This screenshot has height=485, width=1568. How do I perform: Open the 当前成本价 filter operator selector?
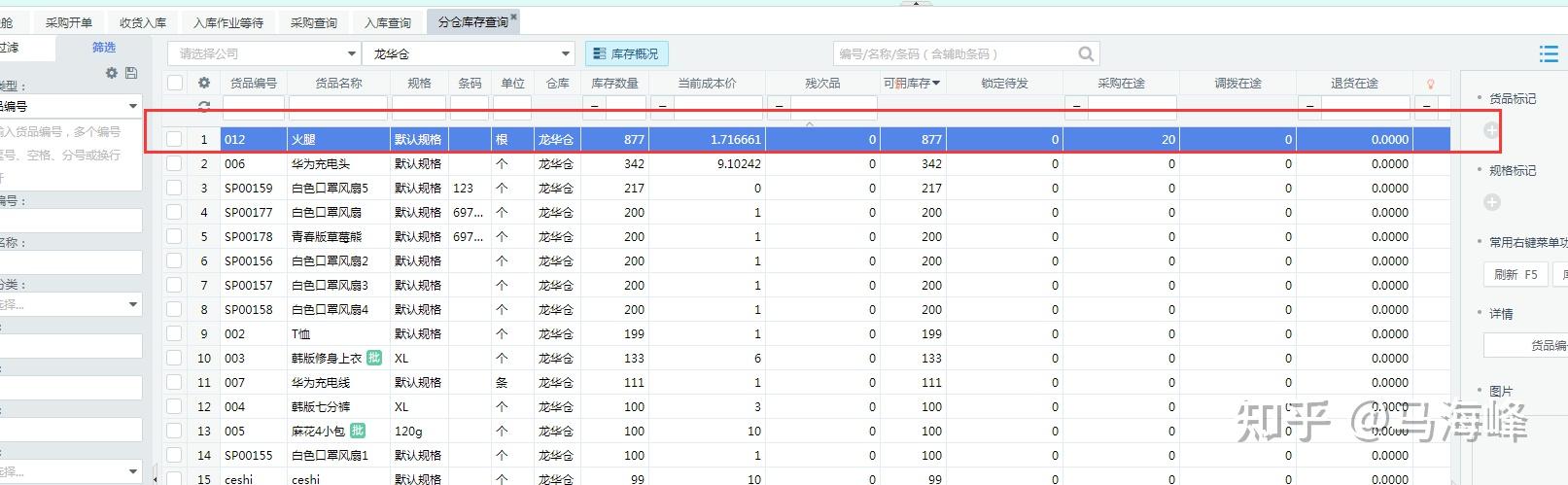(662, 106)
